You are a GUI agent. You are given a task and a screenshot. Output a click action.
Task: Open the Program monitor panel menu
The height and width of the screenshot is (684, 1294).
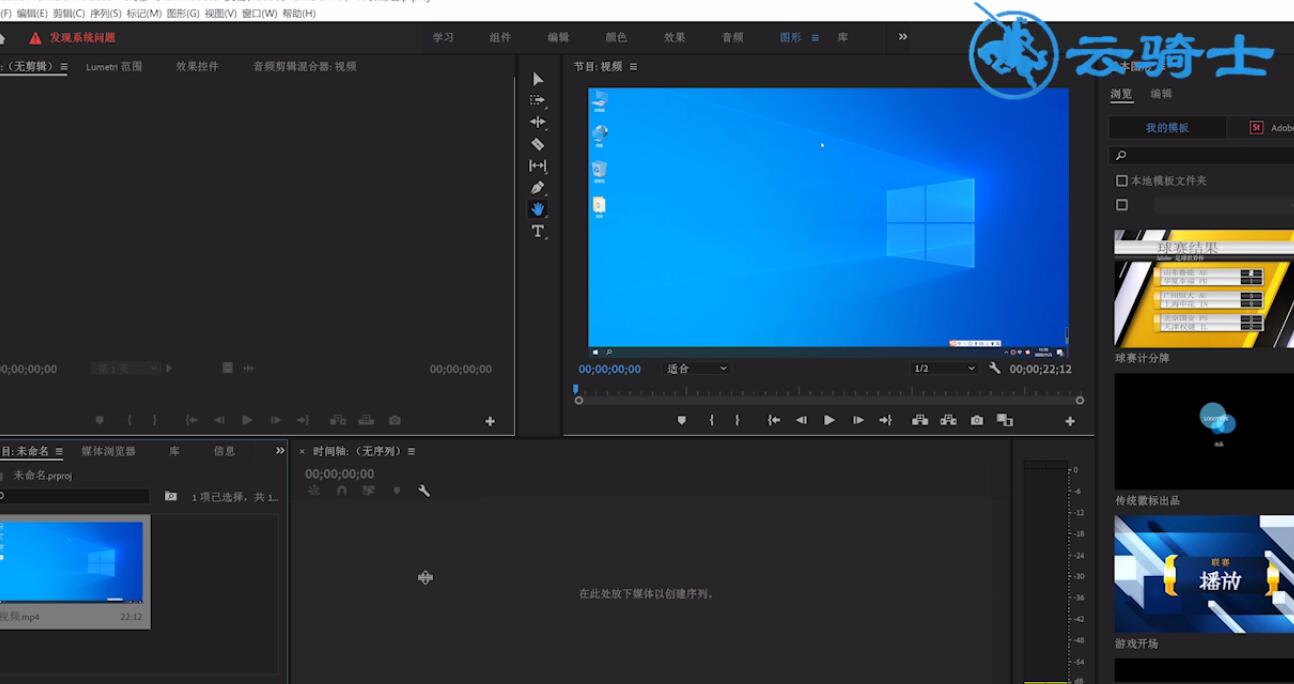click(x=633, y=67)
